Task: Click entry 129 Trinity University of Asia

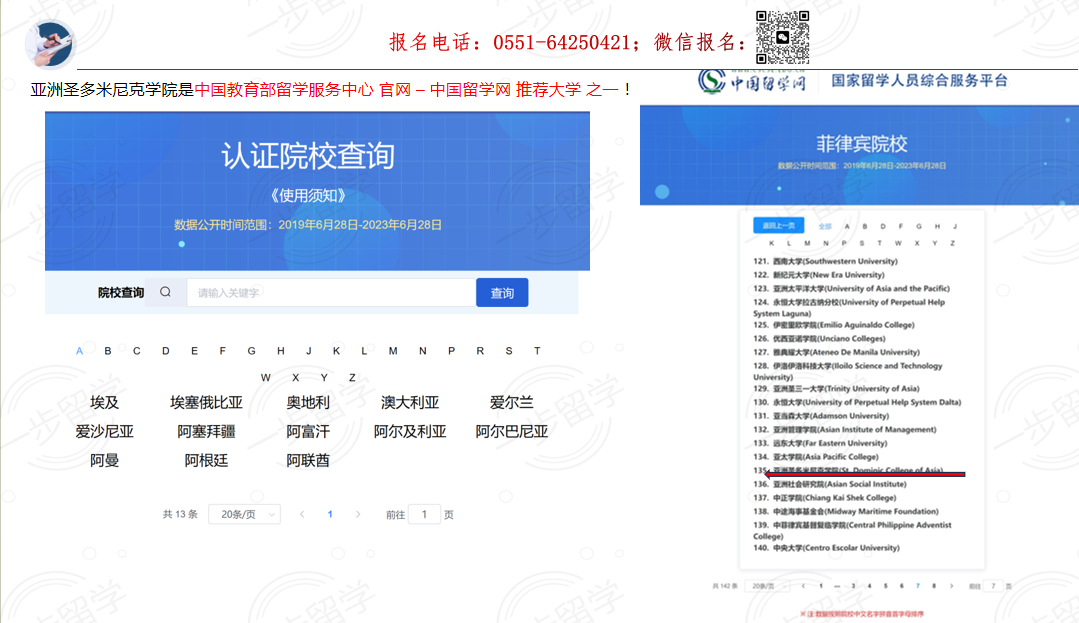Action: coord(836,389)
